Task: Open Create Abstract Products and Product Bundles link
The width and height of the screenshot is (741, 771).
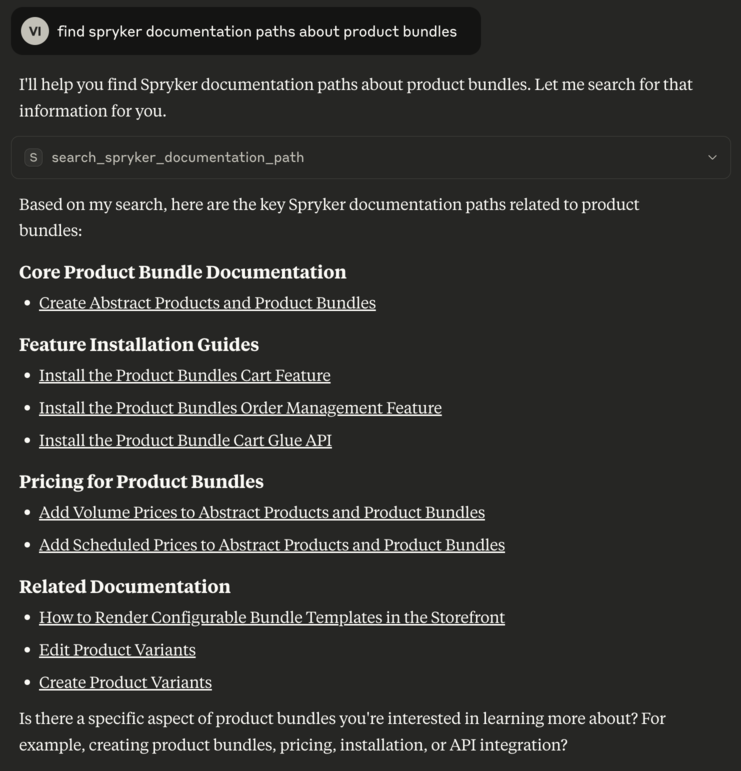Action: tap(207, 303)
